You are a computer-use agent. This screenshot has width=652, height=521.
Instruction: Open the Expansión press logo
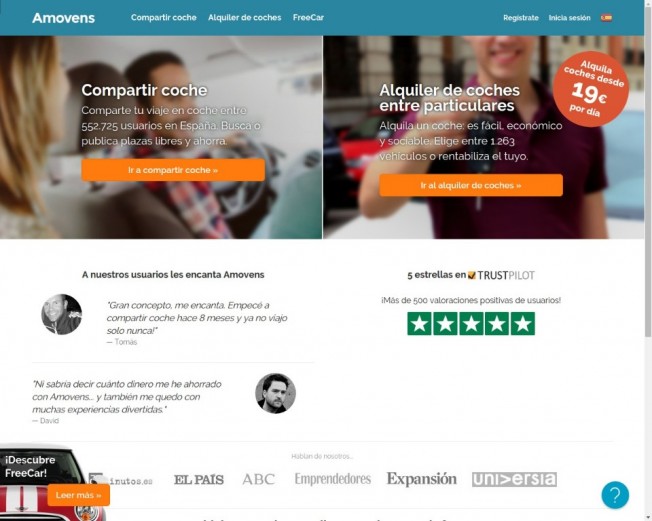pos(422,479)
